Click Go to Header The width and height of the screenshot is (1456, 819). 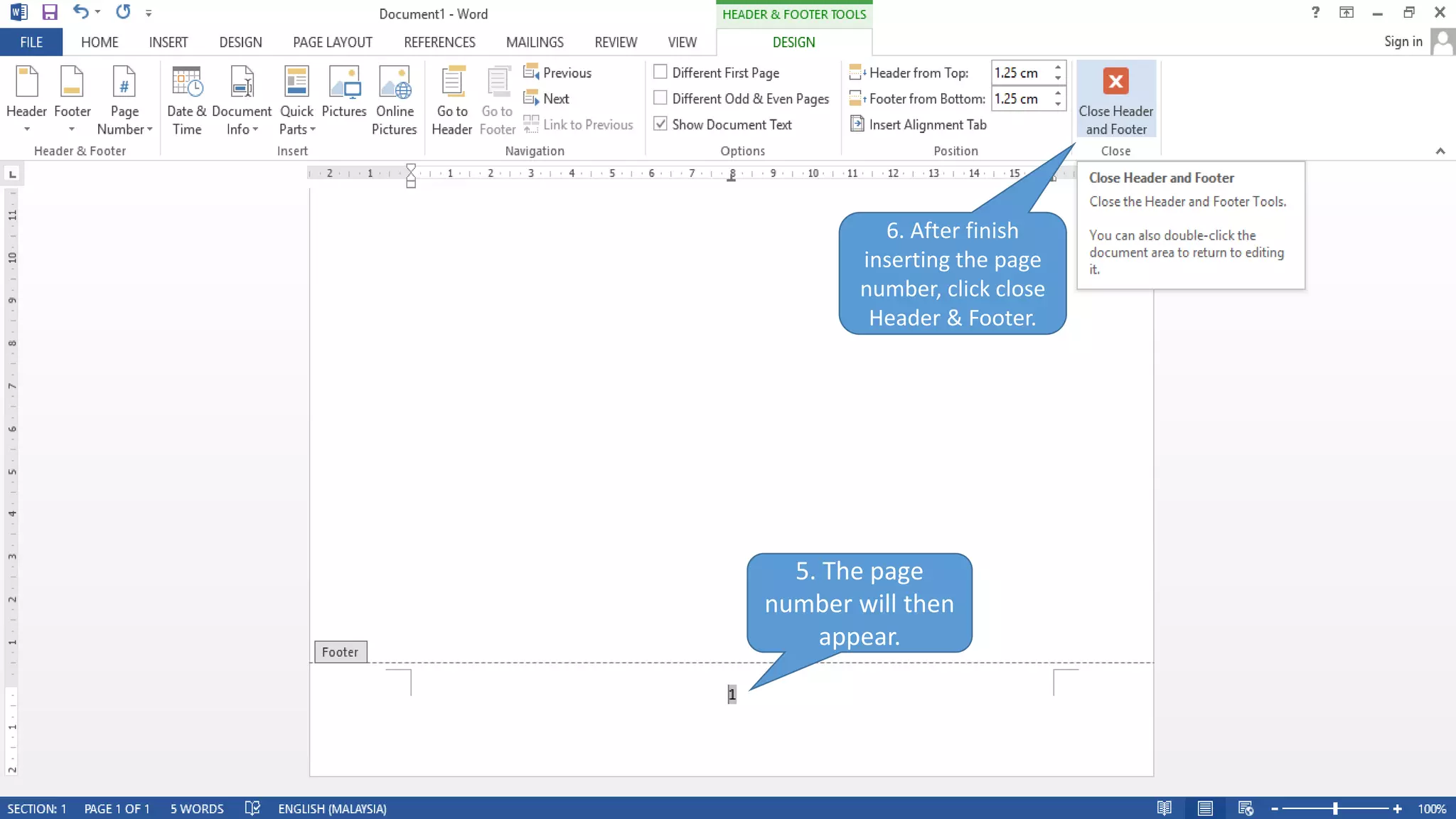click(x=452, y=100)
